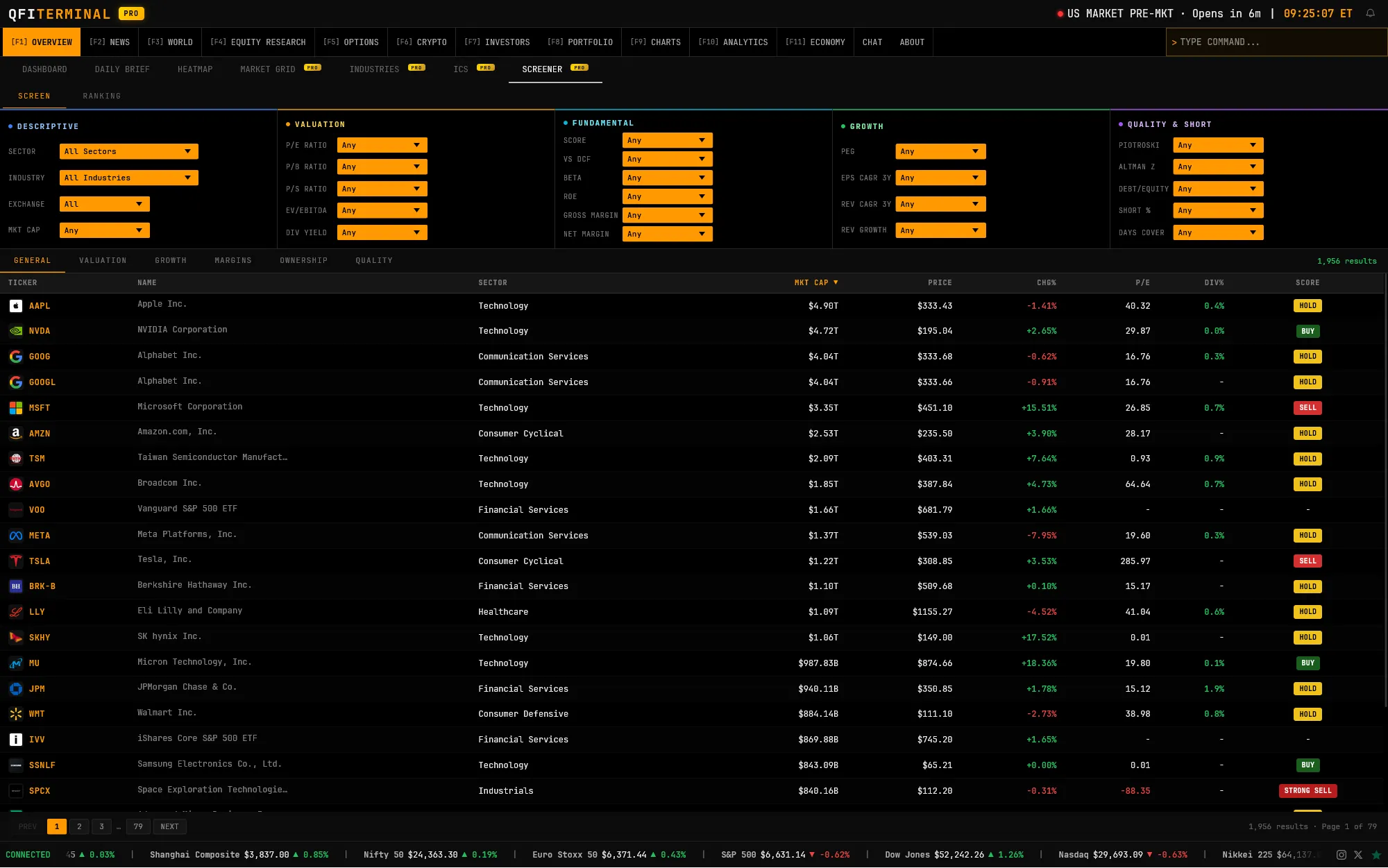Open the Industry dropdown
Screen dimensions: 1388x868
pos(129,178)
